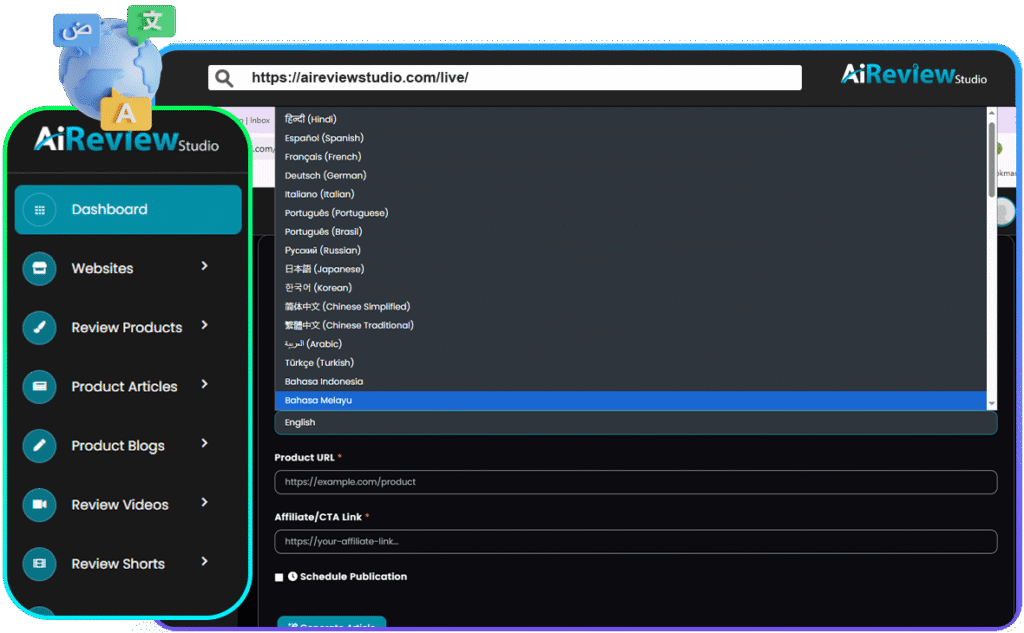This screenshot has width=1024, height=633.
Task: Enable the Schedule Publication checkbox
Action: 279,577
